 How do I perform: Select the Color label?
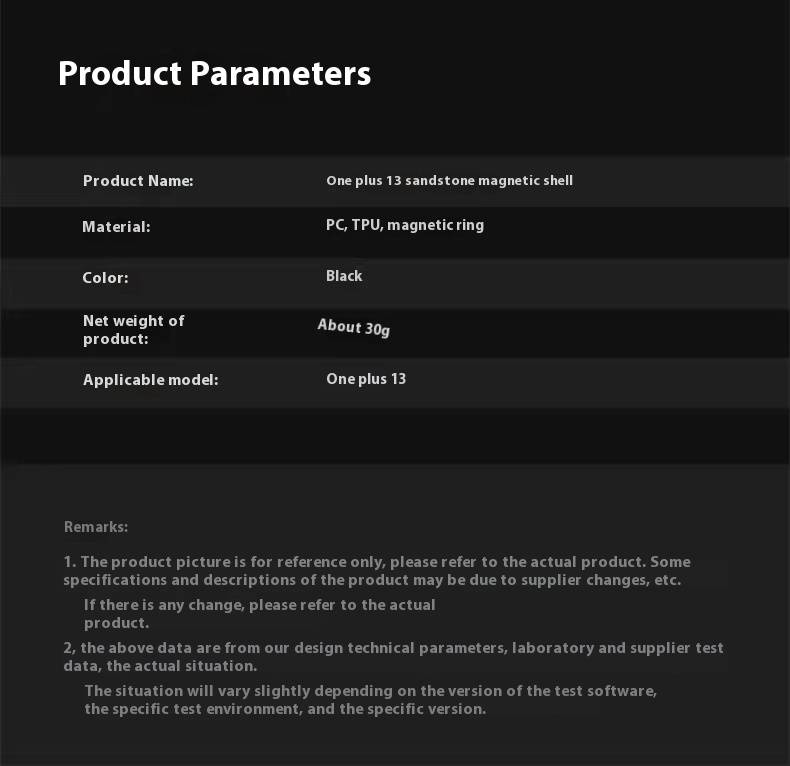click(x=105, y=278)
